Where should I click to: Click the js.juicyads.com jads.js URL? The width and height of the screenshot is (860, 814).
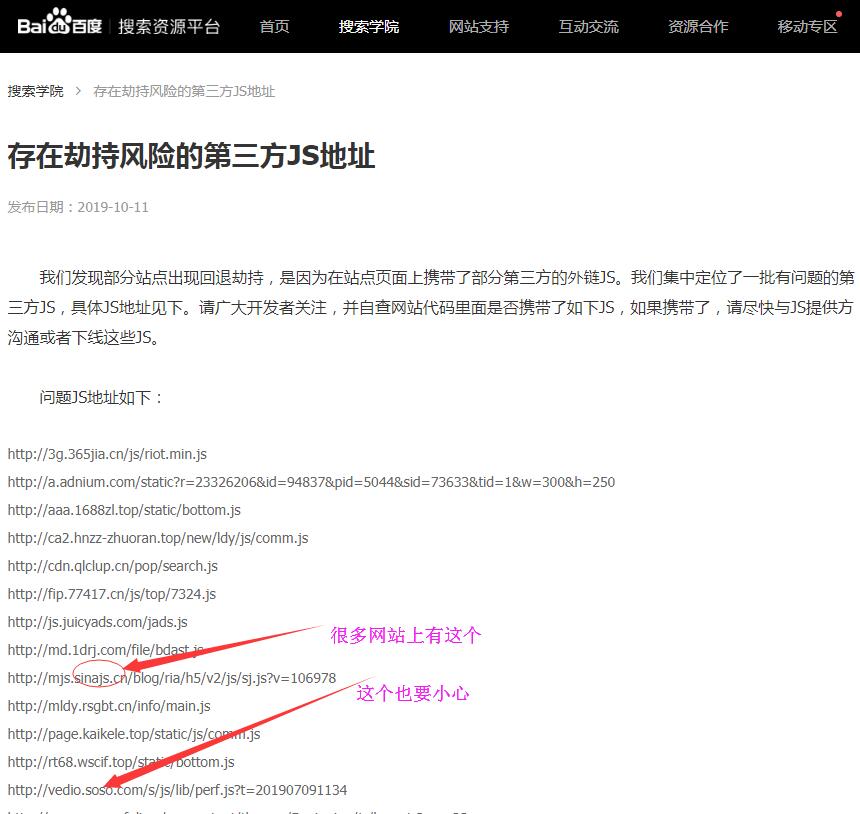[97, 622]
